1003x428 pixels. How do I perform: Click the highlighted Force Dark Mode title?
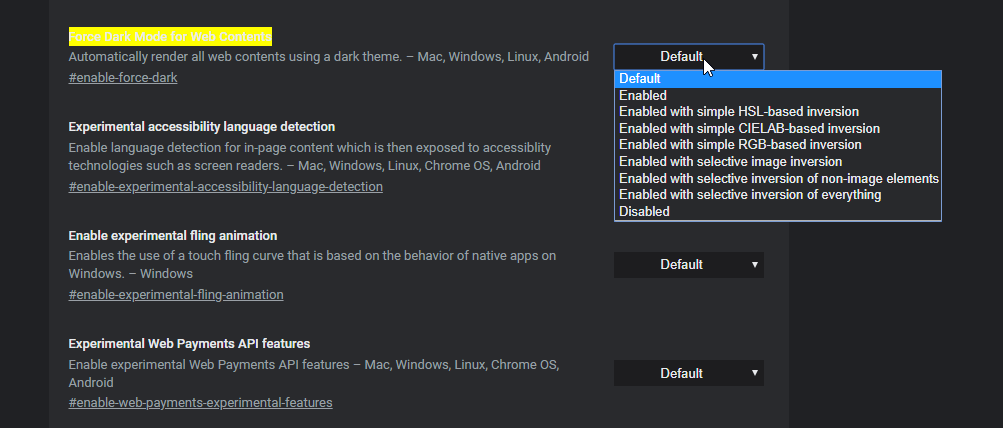(169, 37)
